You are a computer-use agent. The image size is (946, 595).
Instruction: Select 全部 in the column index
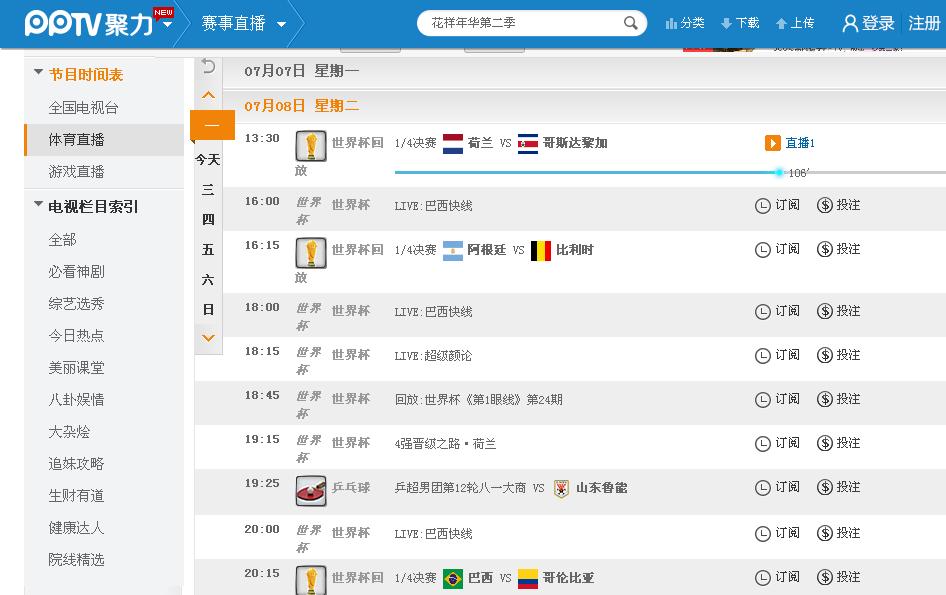tap(62, 240)
